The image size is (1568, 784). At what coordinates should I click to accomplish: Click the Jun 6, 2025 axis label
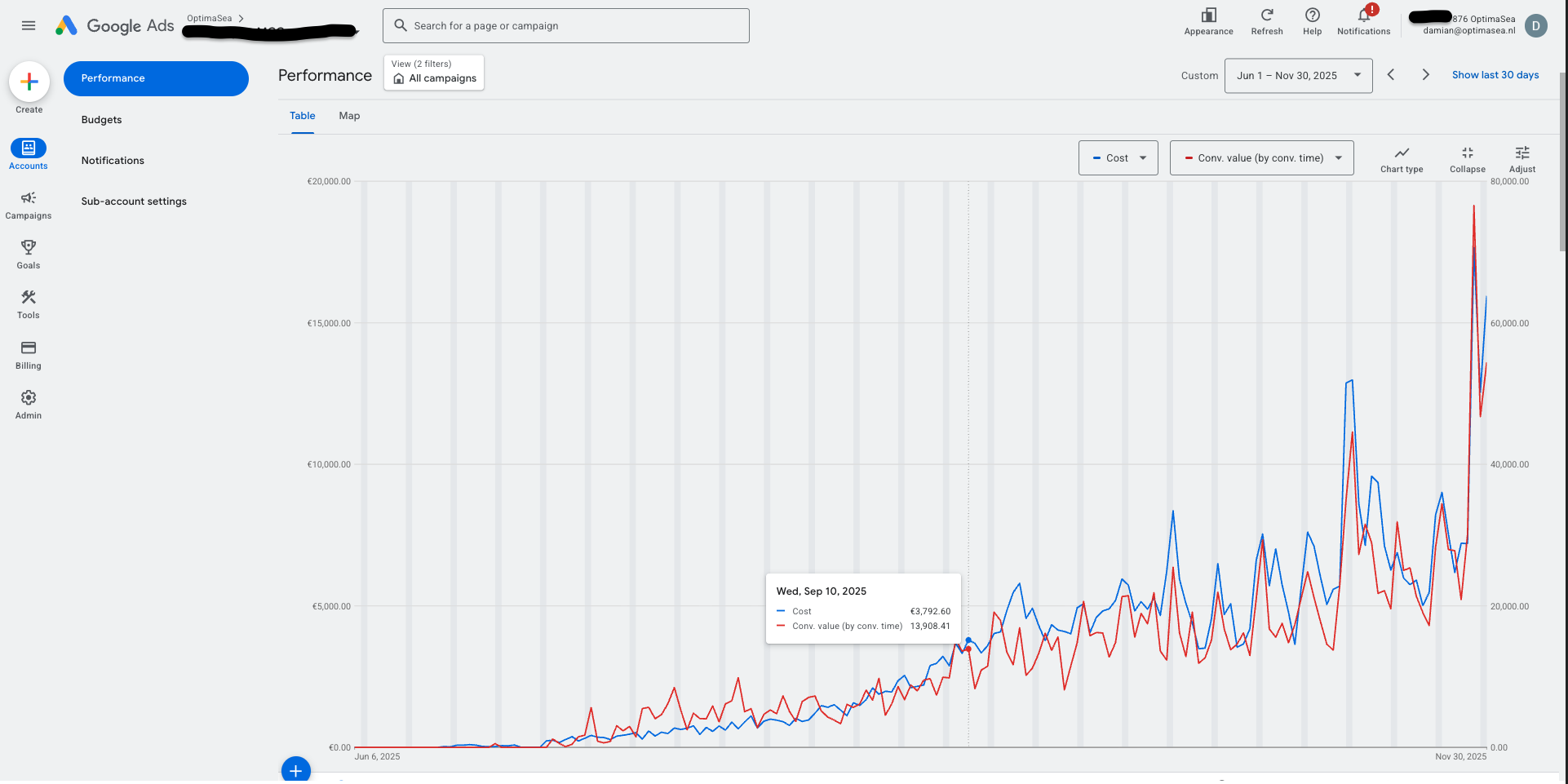[x=377, y=757]
